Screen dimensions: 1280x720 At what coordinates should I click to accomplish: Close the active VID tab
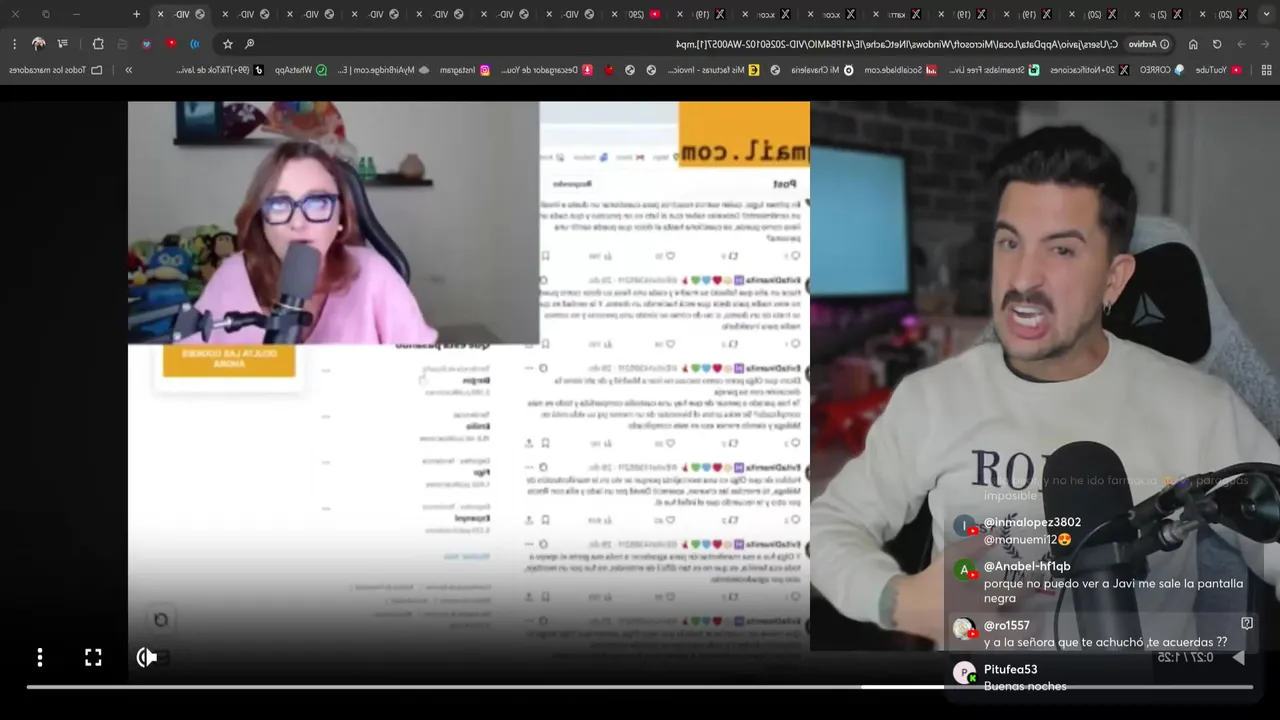[x=160, y=14]
